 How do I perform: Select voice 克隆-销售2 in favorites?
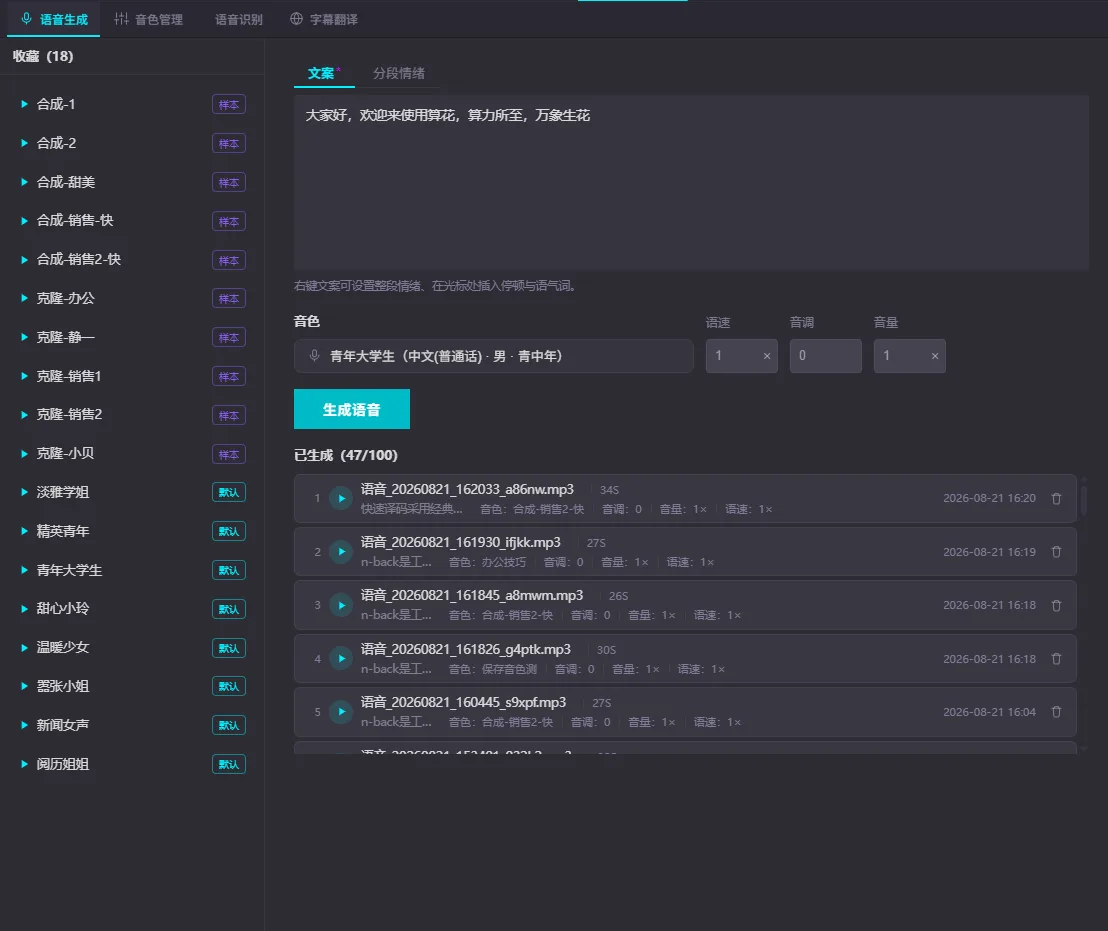click(69, 415)
